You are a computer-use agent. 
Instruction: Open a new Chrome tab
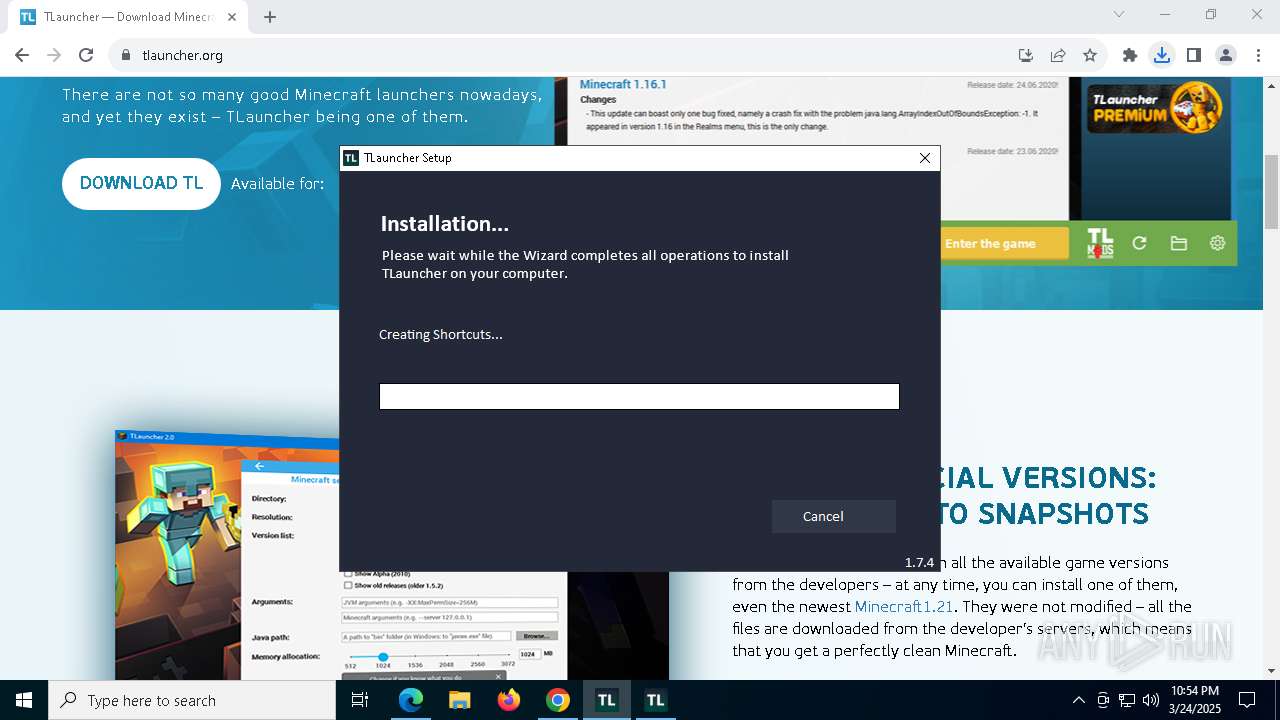270,17
